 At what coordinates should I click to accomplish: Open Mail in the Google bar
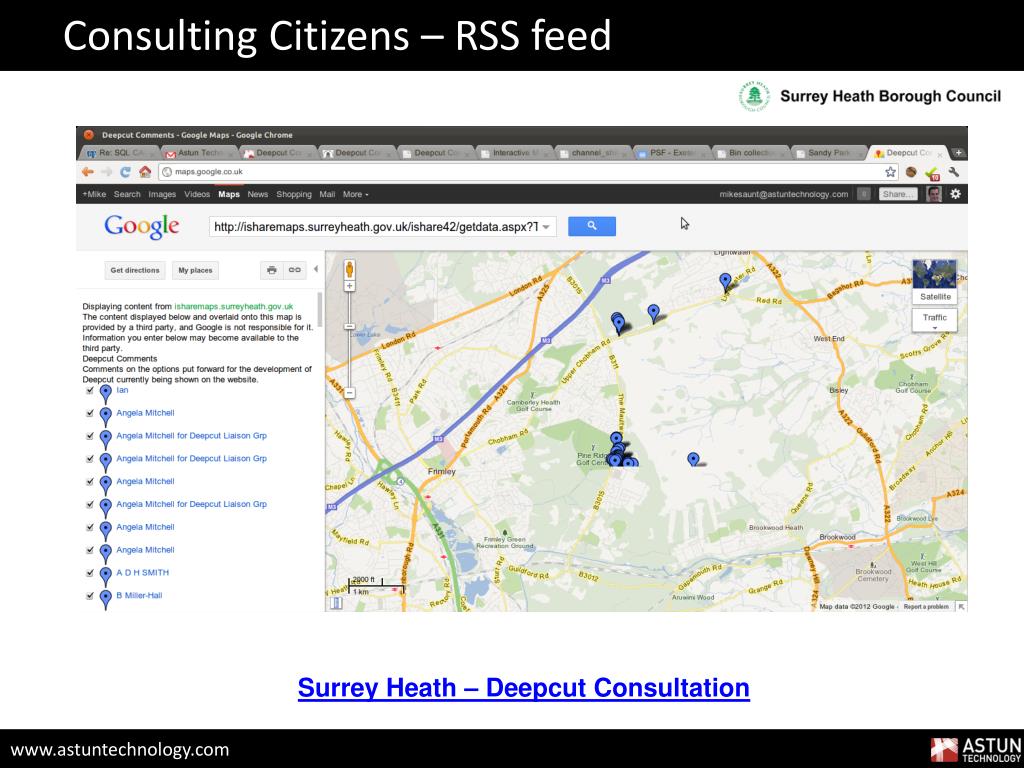click(327, 194)
